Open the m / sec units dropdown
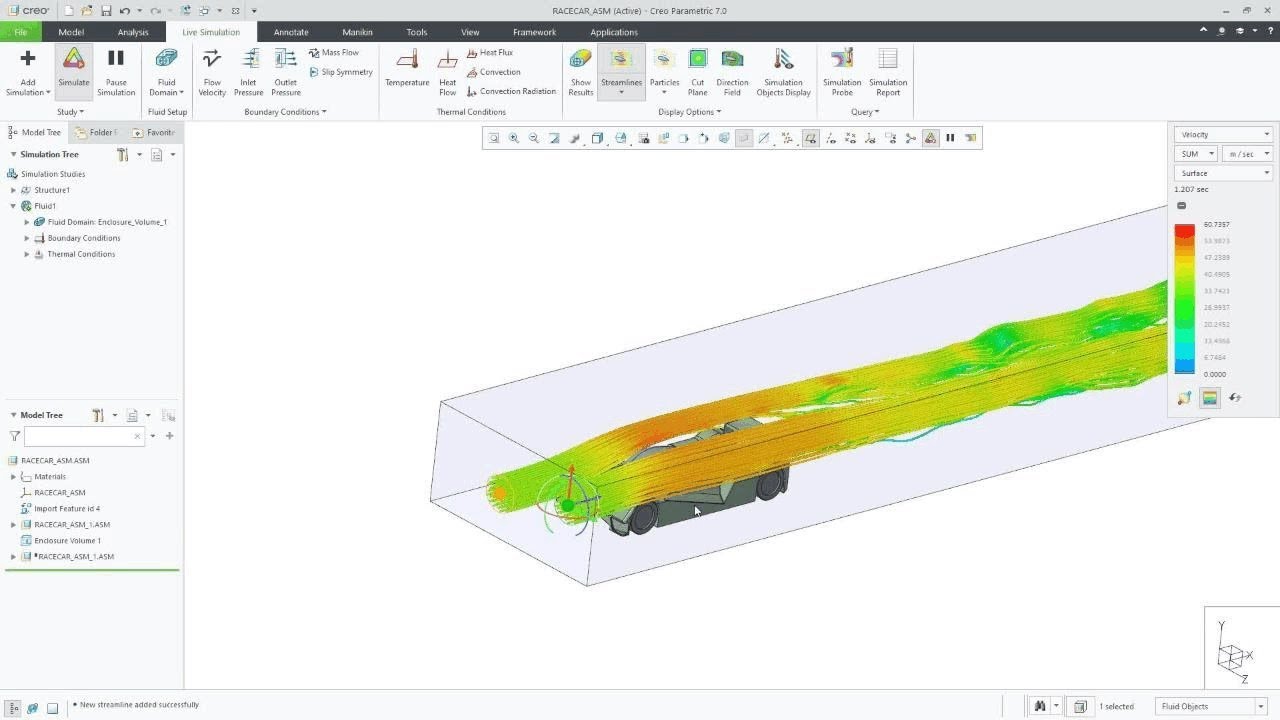 coord(1248,154)
